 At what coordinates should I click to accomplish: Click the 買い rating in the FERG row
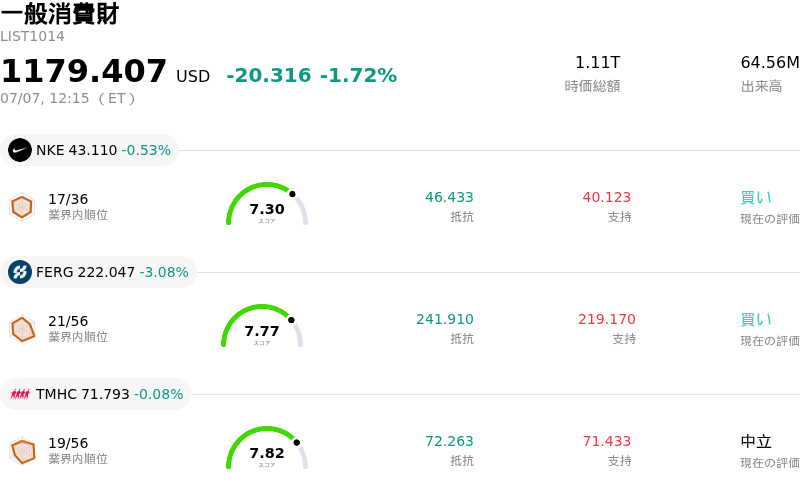tap(756, 320)
